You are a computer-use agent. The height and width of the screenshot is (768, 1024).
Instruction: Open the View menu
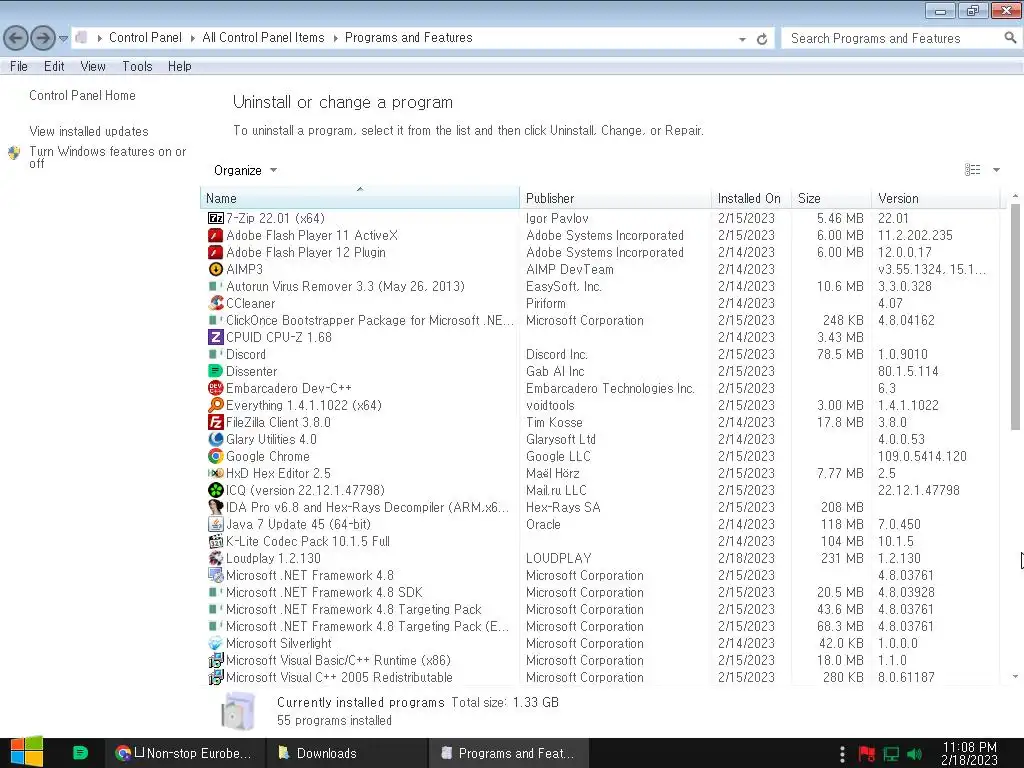pos(93,66)
